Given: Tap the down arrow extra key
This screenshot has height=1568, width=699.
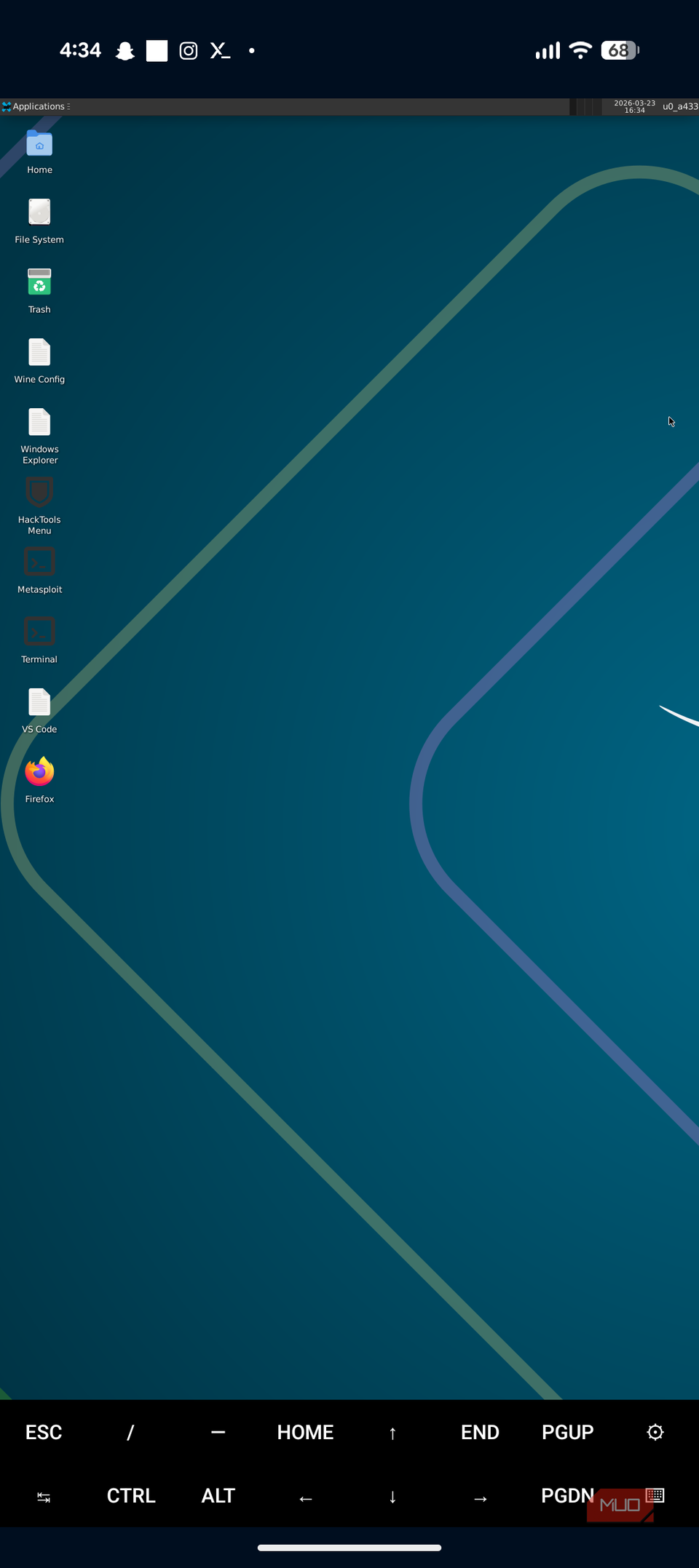Looking at the screenshot, I should point(392,1497).
